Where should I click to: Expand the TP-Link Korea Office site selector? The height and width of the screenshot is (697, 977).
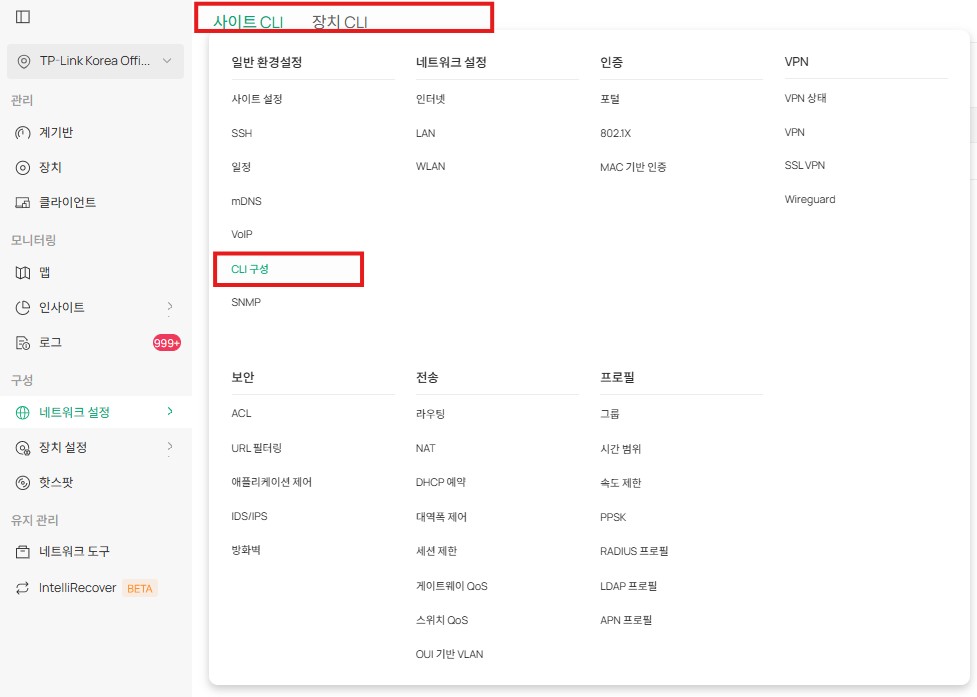click(x=95, y=61)
